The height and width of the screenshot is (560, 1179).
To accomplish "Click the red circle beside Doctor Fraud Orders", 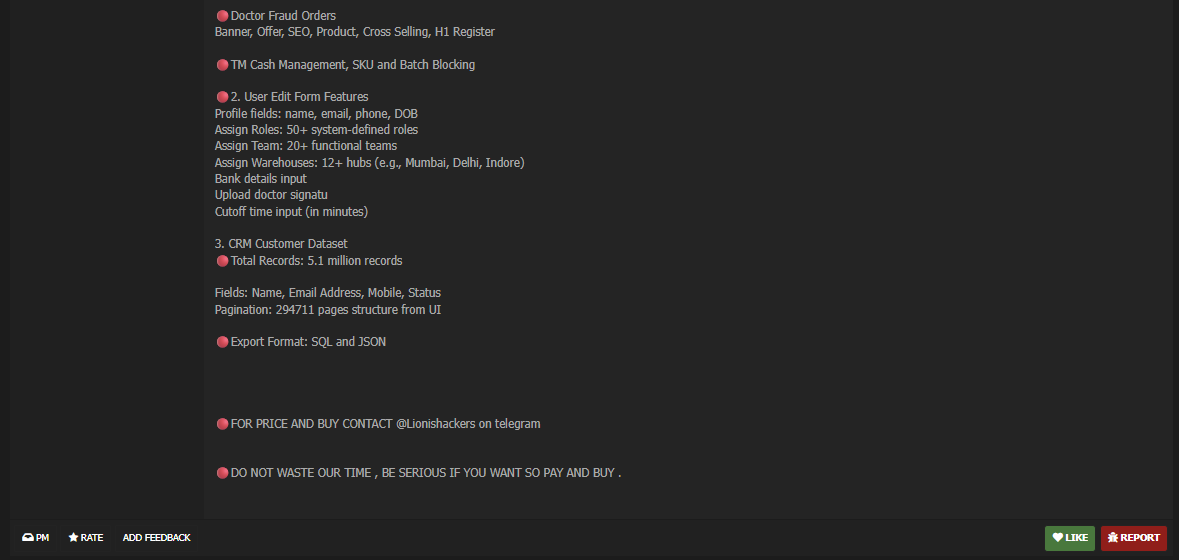I will (222, 16).
